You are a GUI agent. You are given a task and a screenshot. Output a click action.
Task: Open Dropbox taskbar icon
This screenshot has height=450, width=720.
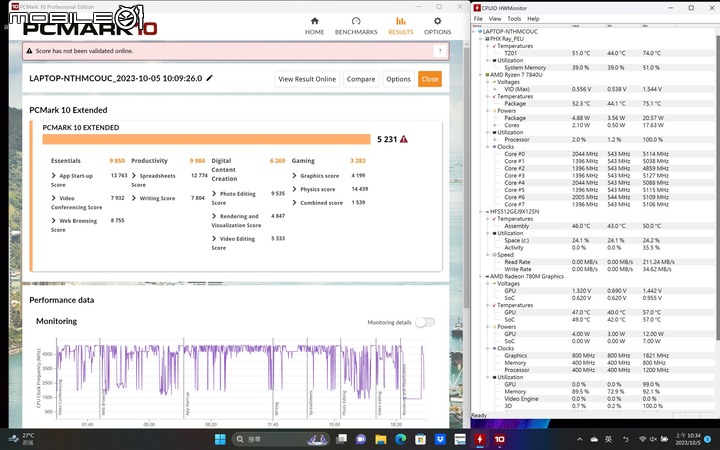pyautogui.click(x=440, y=439)
